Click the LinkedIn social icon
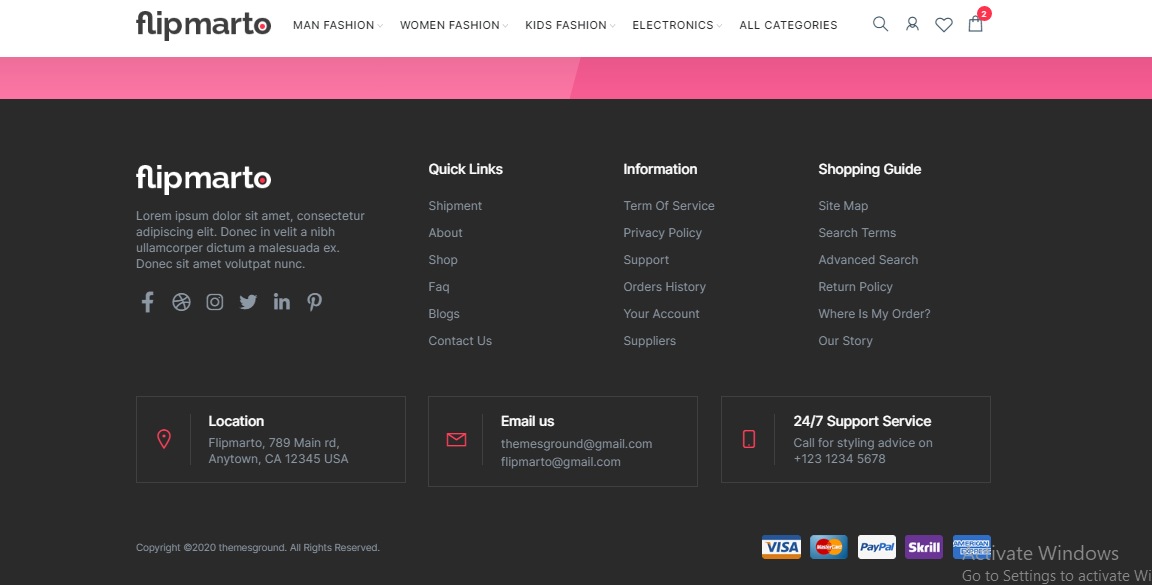1152x585 pixels. click(x=281, y=301)
